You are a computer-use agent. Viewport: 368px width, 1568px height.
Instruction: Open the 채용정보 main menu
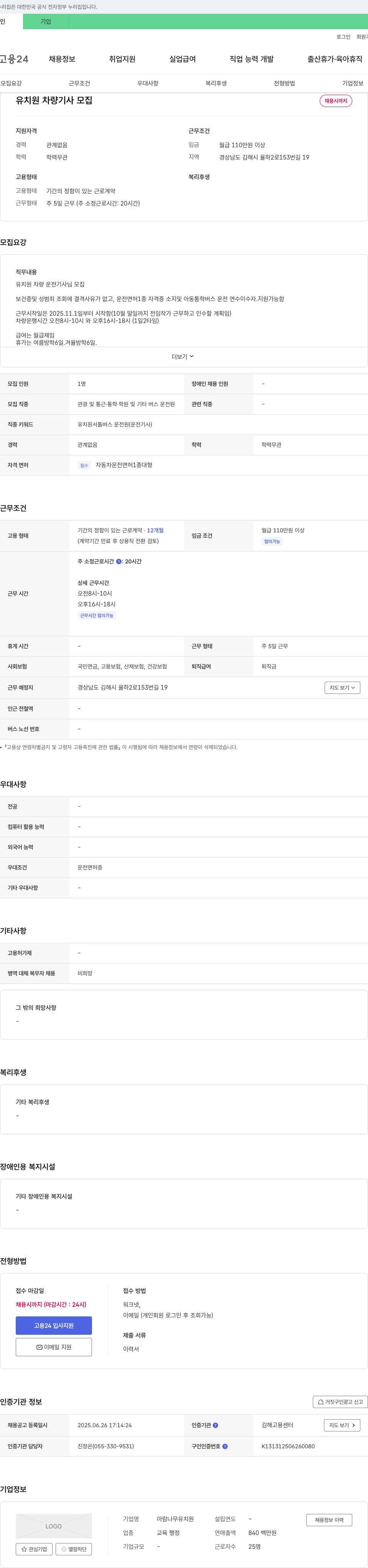(x=62, y=59)
